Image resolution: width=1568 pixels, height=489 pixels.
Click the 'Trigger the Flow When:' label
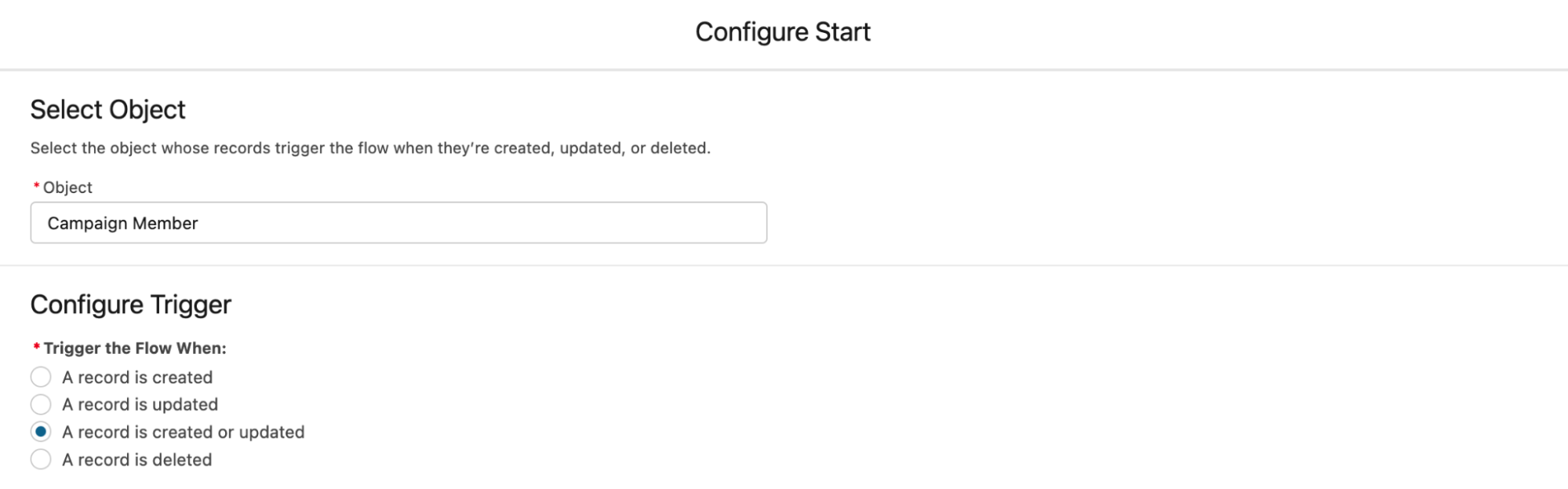(135, 349)
